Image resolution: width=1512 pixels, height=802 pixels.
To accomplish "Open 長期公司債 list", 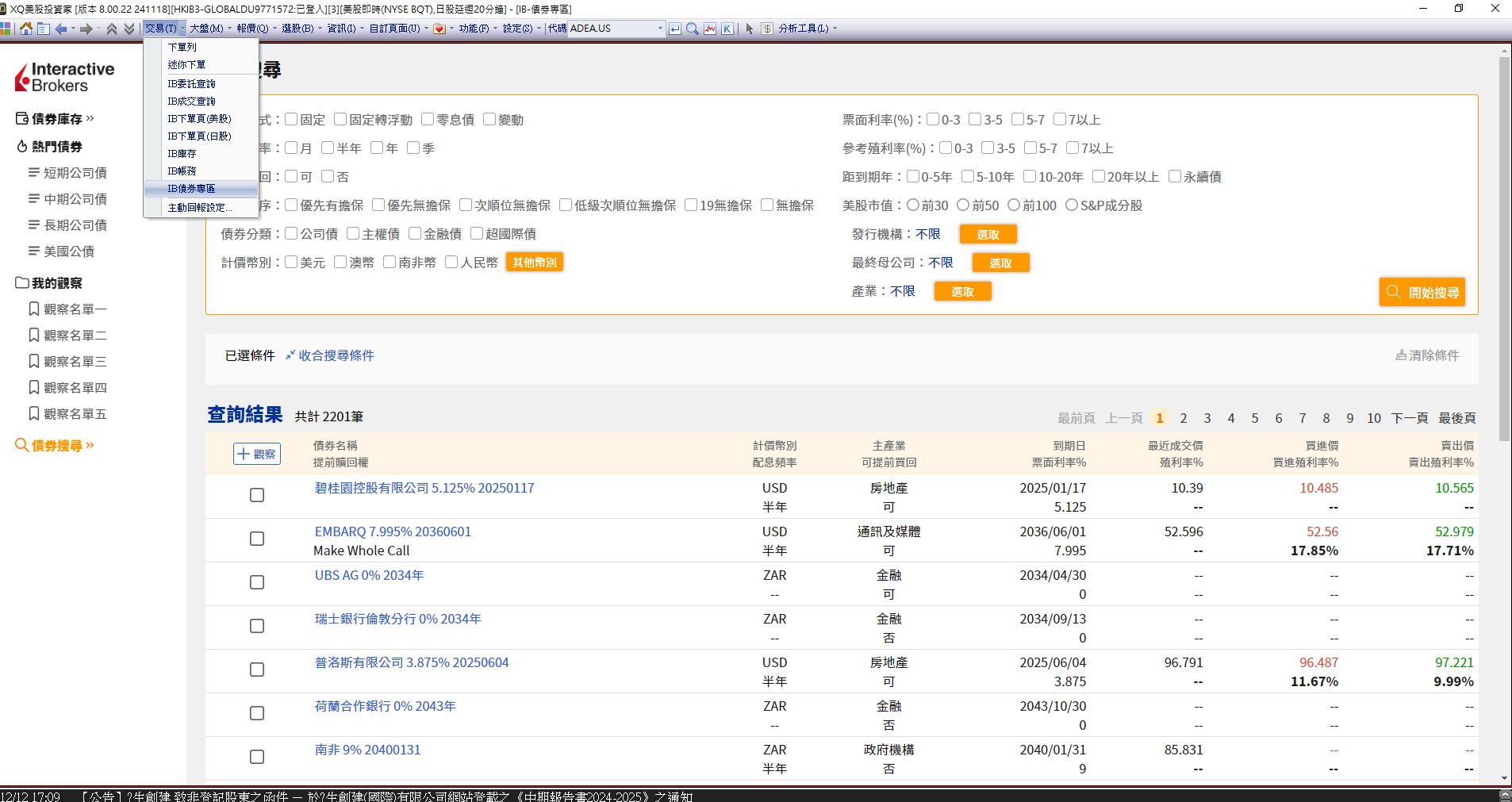I will click(67, 224).
